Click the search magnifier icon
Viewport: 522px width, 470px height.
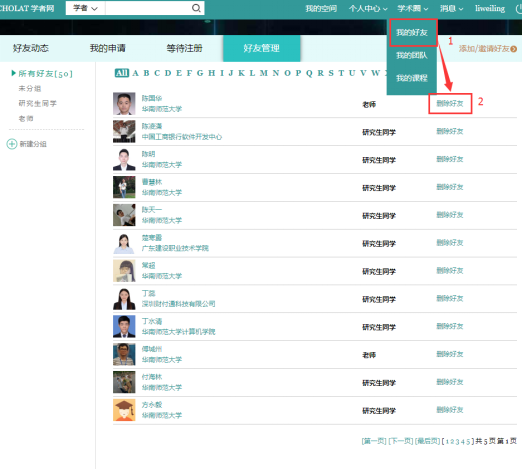click(196, 8)
